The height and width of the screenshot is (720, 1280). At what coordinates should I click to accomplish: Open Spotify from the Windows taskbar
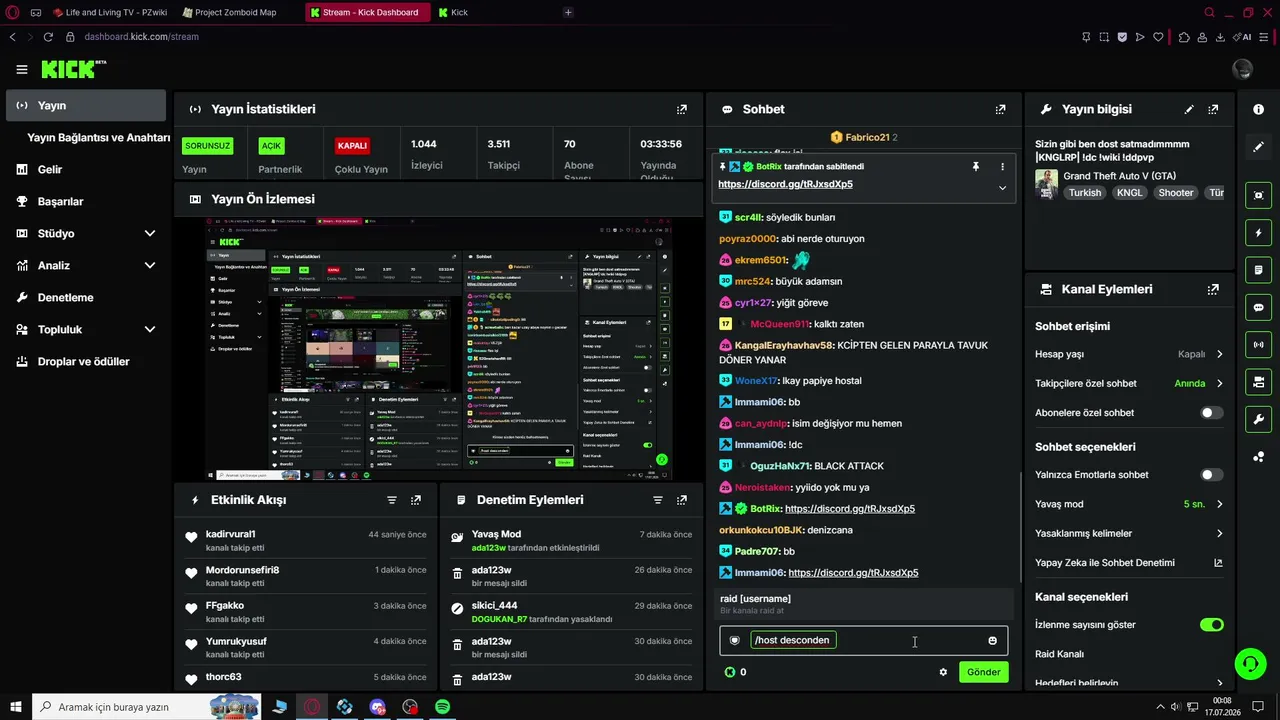[442, 707]
